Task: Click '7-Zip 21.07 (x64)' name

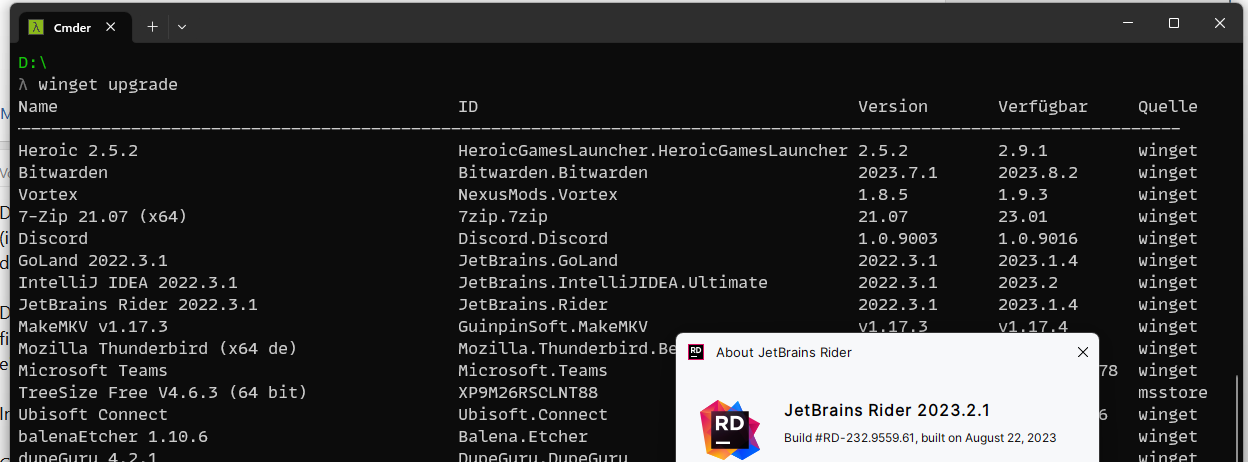Action: (103, 217)
